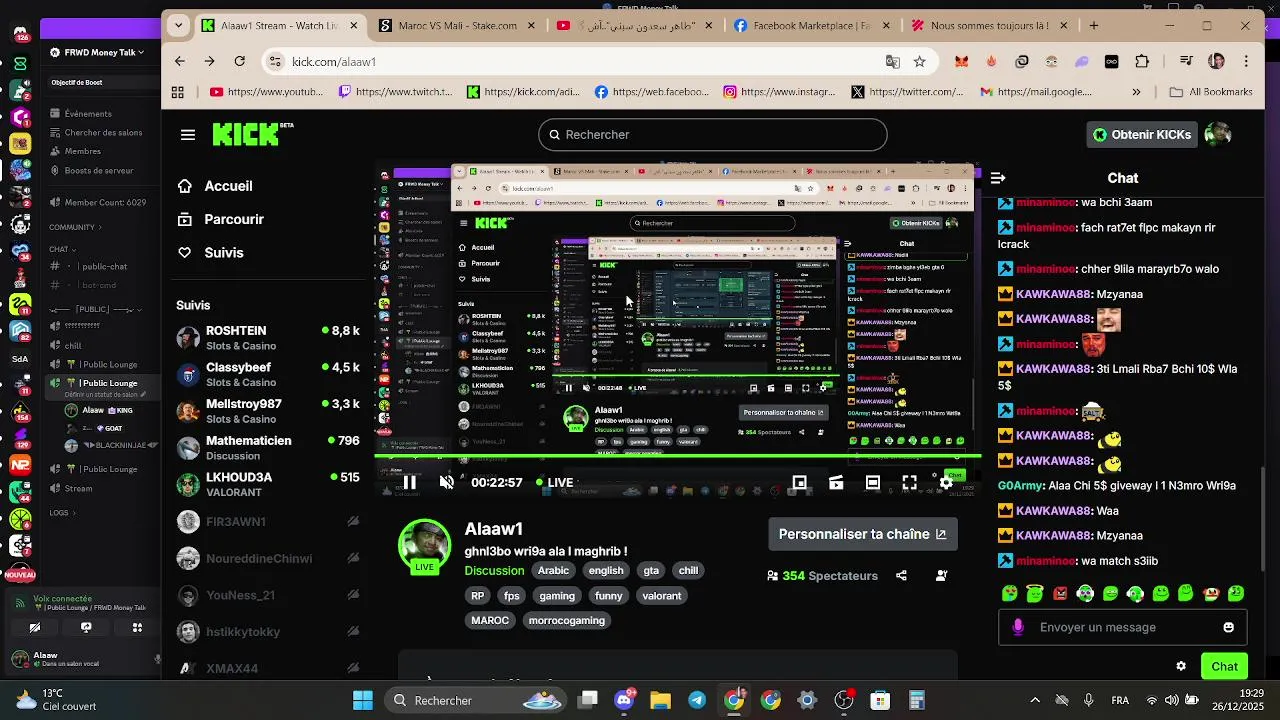Open Chrome's tab search dropdown arrow

pos(178,25)
